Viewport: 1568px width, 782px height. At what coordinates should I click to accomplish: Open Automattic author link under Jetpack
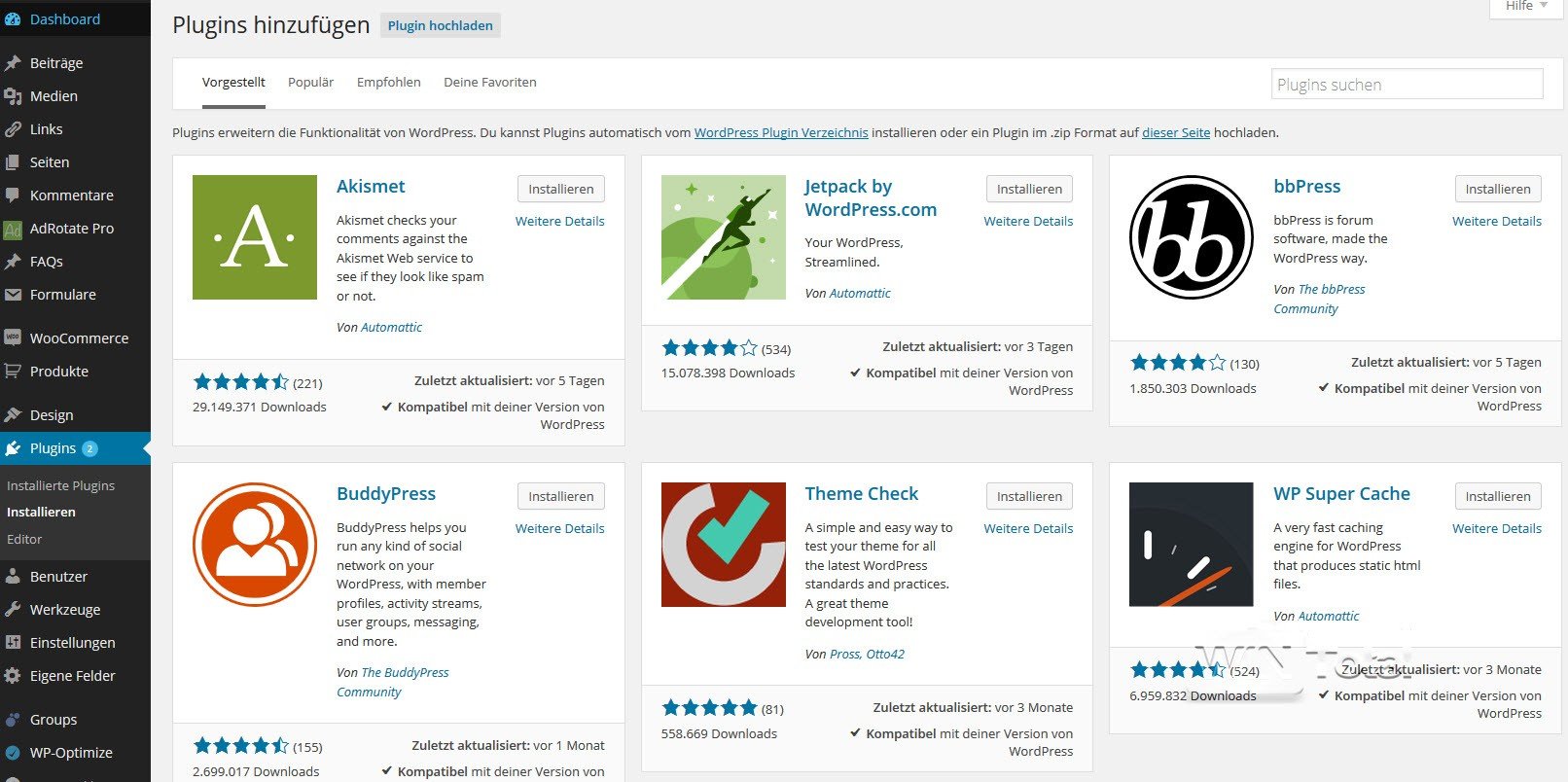click(860, 293)
